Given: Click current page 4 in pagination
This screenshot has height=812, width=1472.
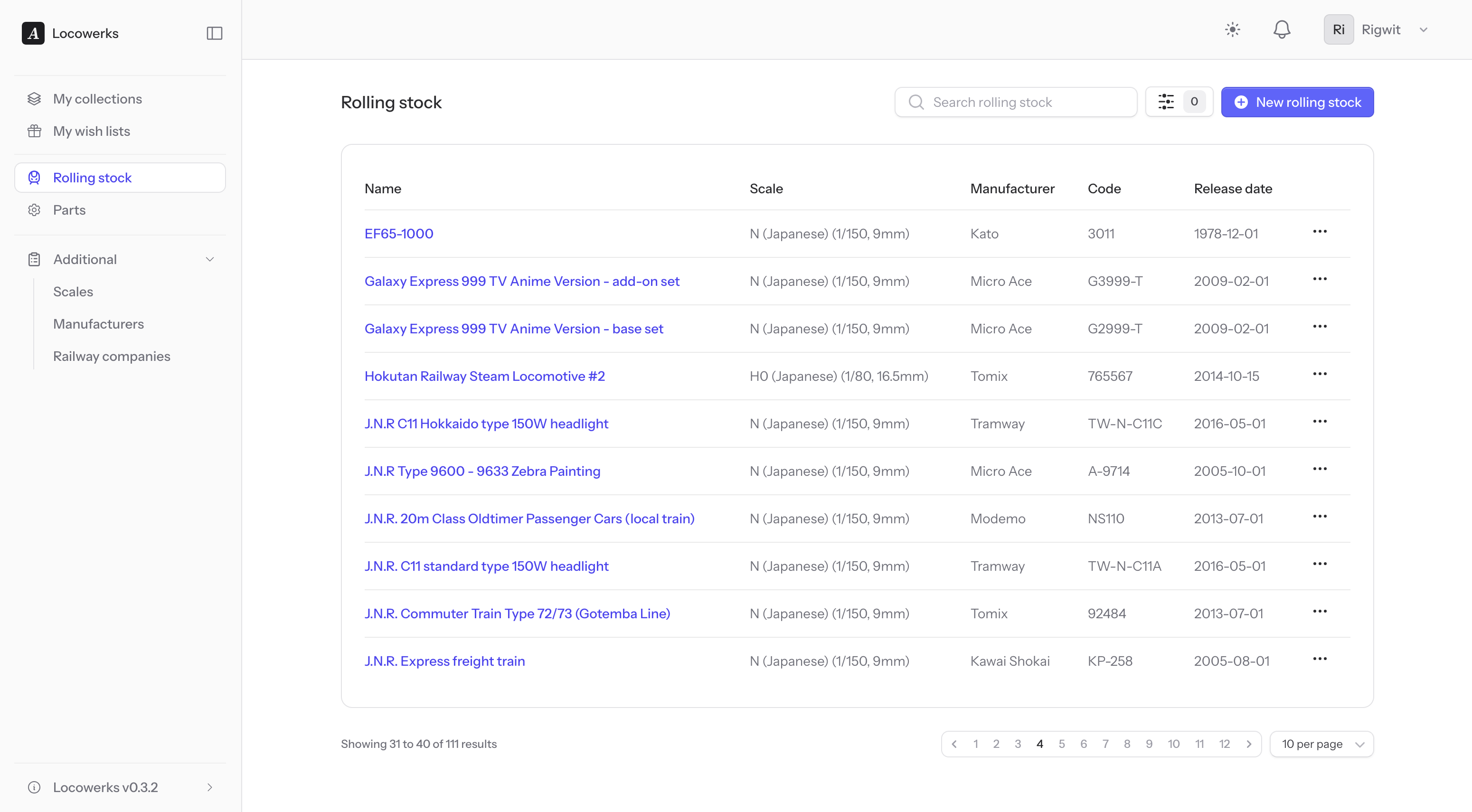Looking at the screenshot, I should click(x=1039, y=744).
